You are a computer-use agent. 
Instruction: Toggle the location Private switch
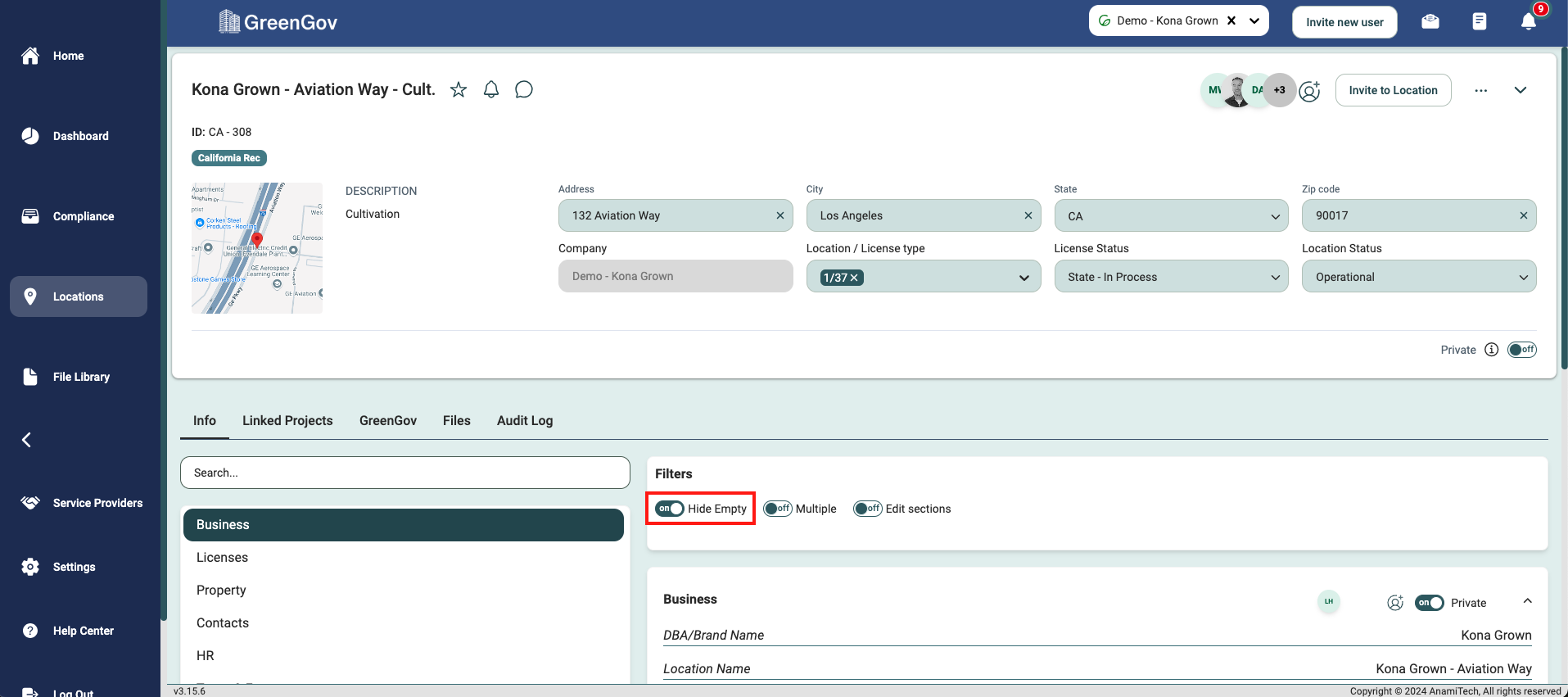coord(1522,350)
